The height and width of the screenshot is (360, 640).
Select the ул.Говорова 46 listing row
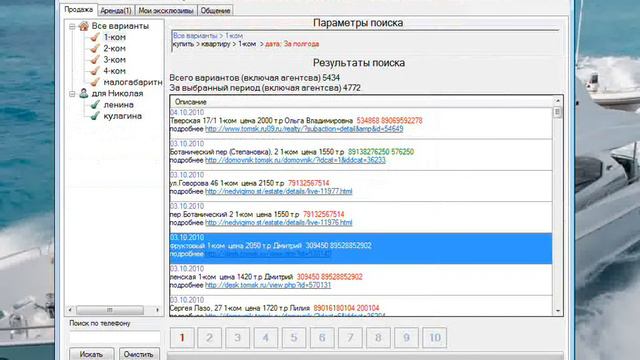361,186
